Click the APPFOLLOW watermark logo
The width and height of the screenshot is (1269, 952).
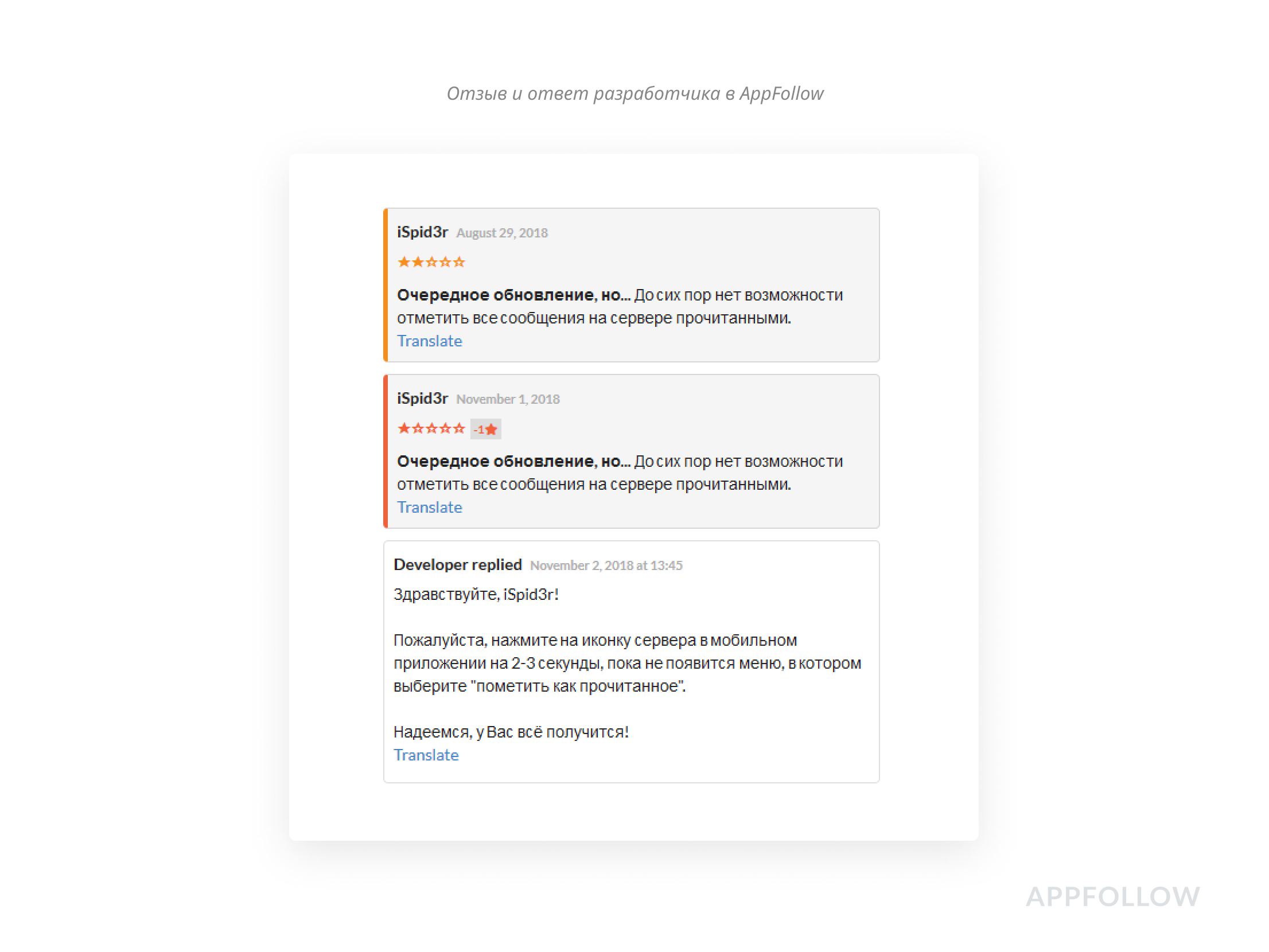click(x=1112, y=897)
